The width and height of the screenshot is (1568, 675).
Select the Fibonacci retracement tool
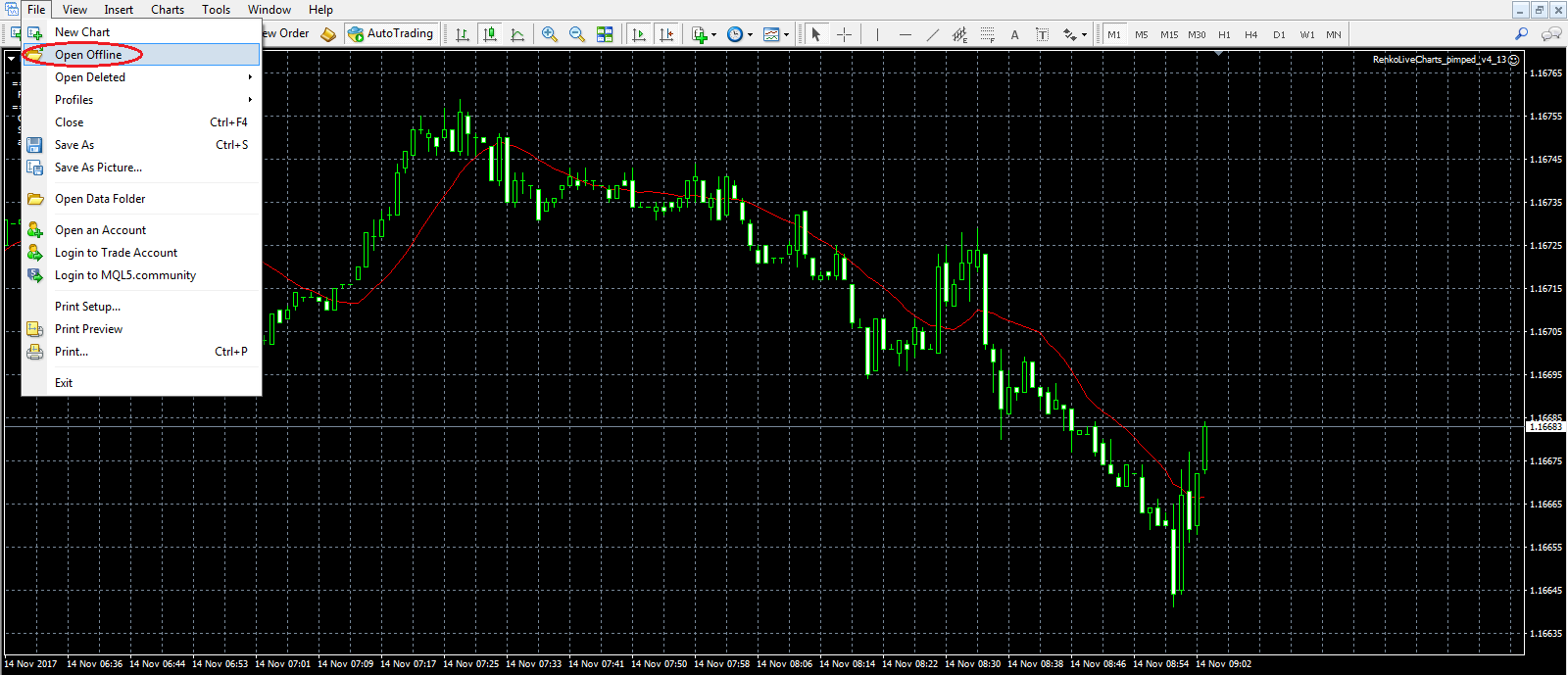pyautogui.click(x=987, y=34)
